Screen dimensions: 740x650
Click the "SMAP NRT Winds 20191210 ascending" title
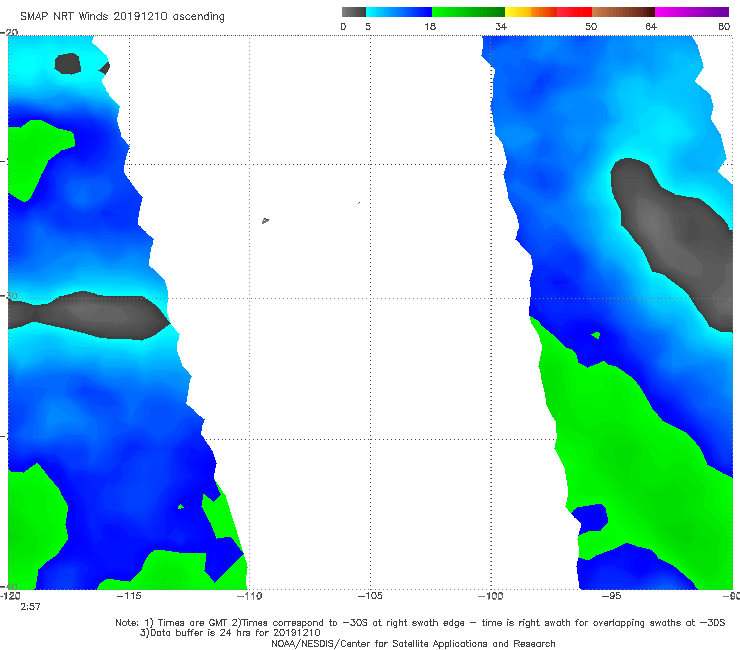[122, 17]
